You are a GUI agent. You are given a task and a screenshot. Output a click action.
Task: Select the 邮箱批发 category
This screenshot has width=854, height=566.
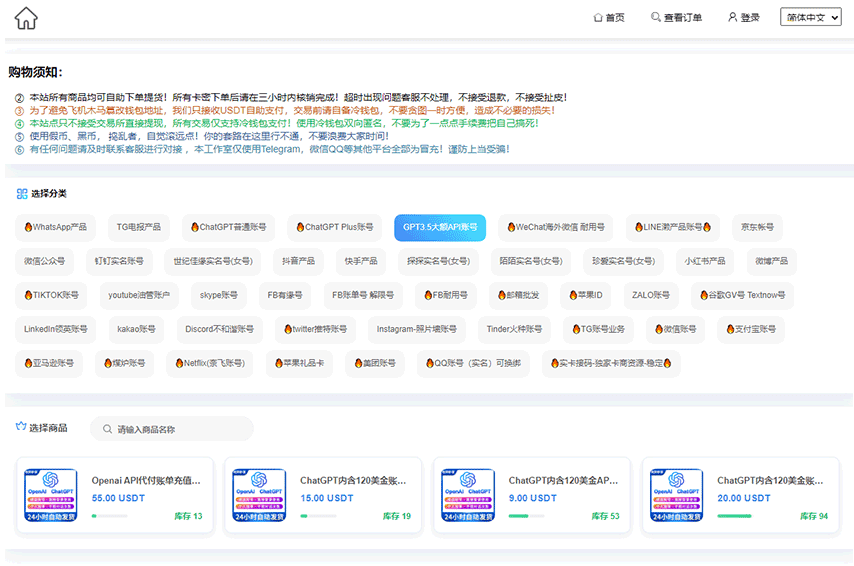click(518, 295)
